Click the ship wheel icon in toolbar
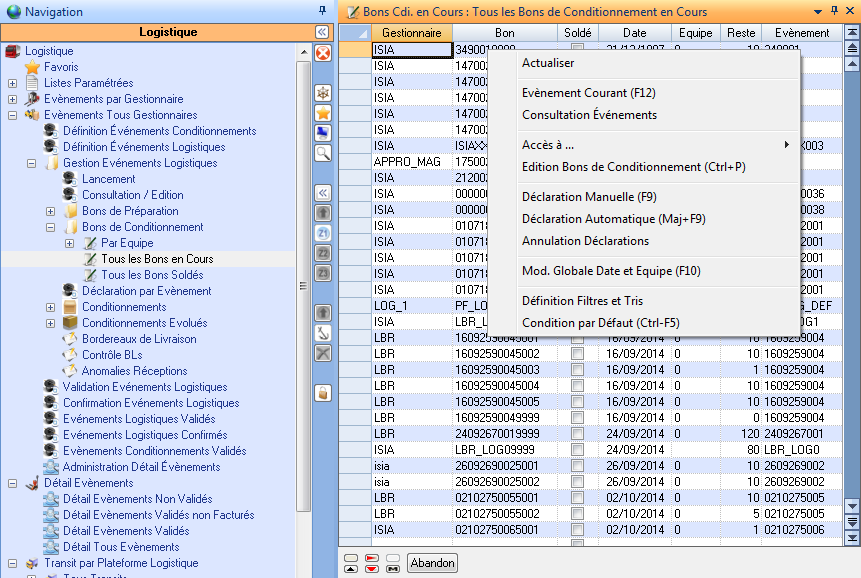The width and height of the screenshot is (861, 578). click(323, 93)
